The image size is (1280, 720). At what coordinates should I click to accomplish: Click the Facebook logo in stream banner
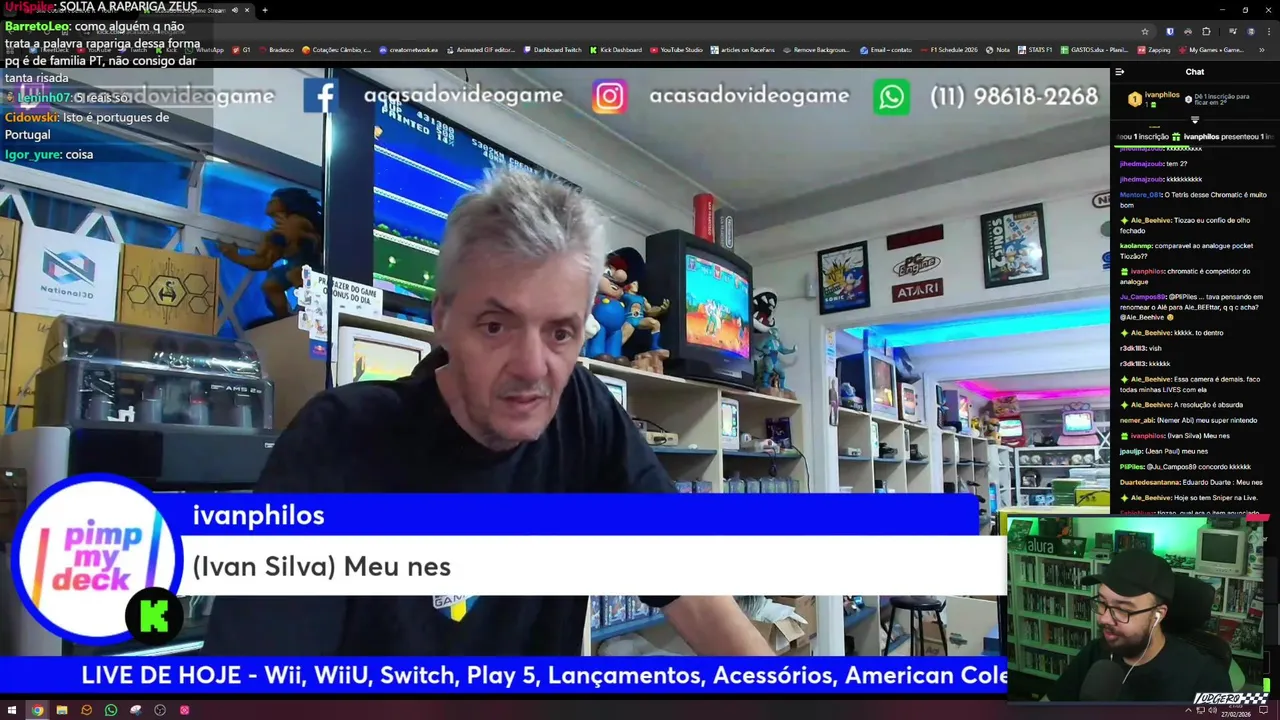(321, 96)
